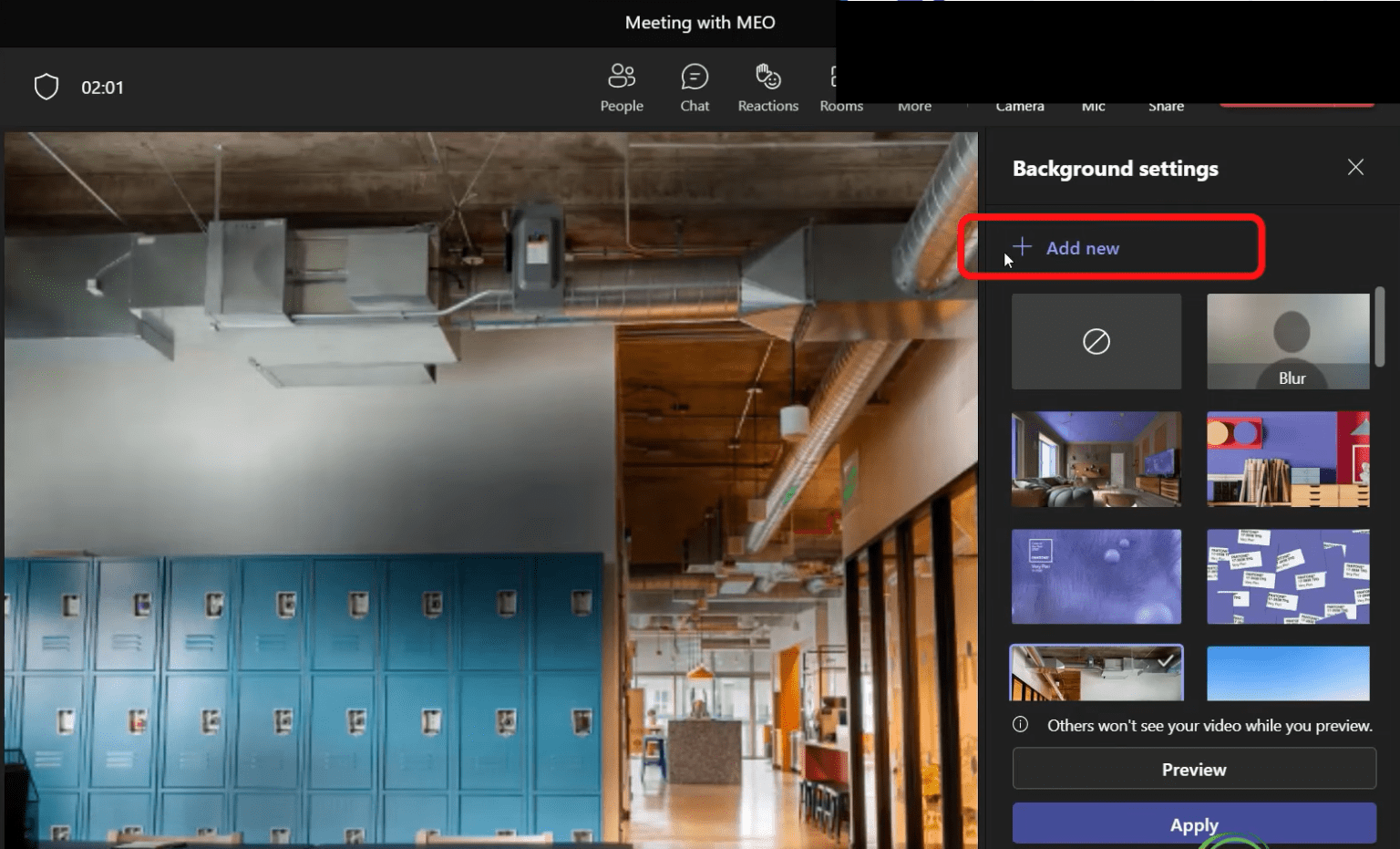This screenshot has height=849, width=1400.
Task: Open the meeting Chat
Action: click(694, 87)
